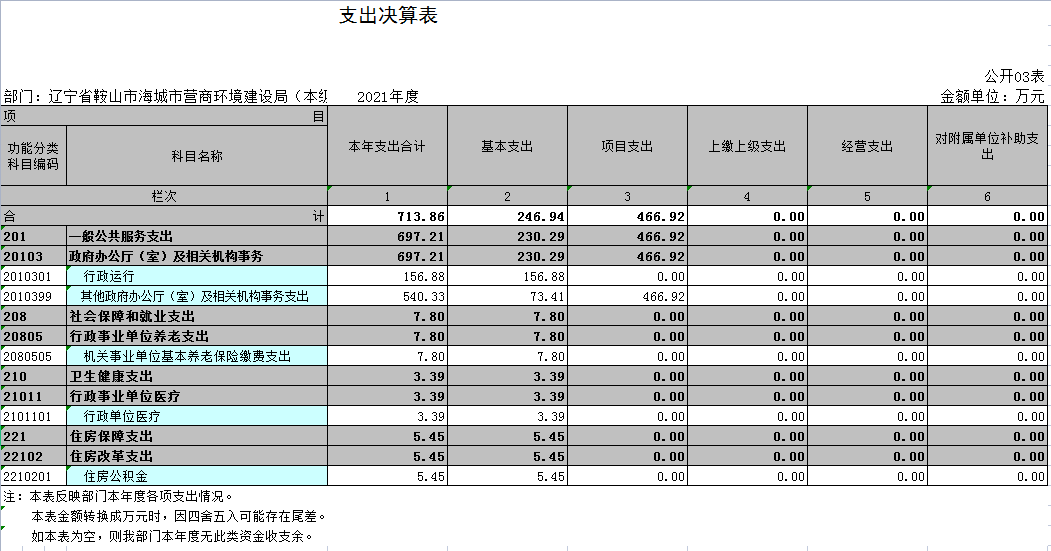Image resolution: width=1051 pixels, height=551 pixels.
Task: Select the 2021年度 cell
Action: [x=387, y=97]
